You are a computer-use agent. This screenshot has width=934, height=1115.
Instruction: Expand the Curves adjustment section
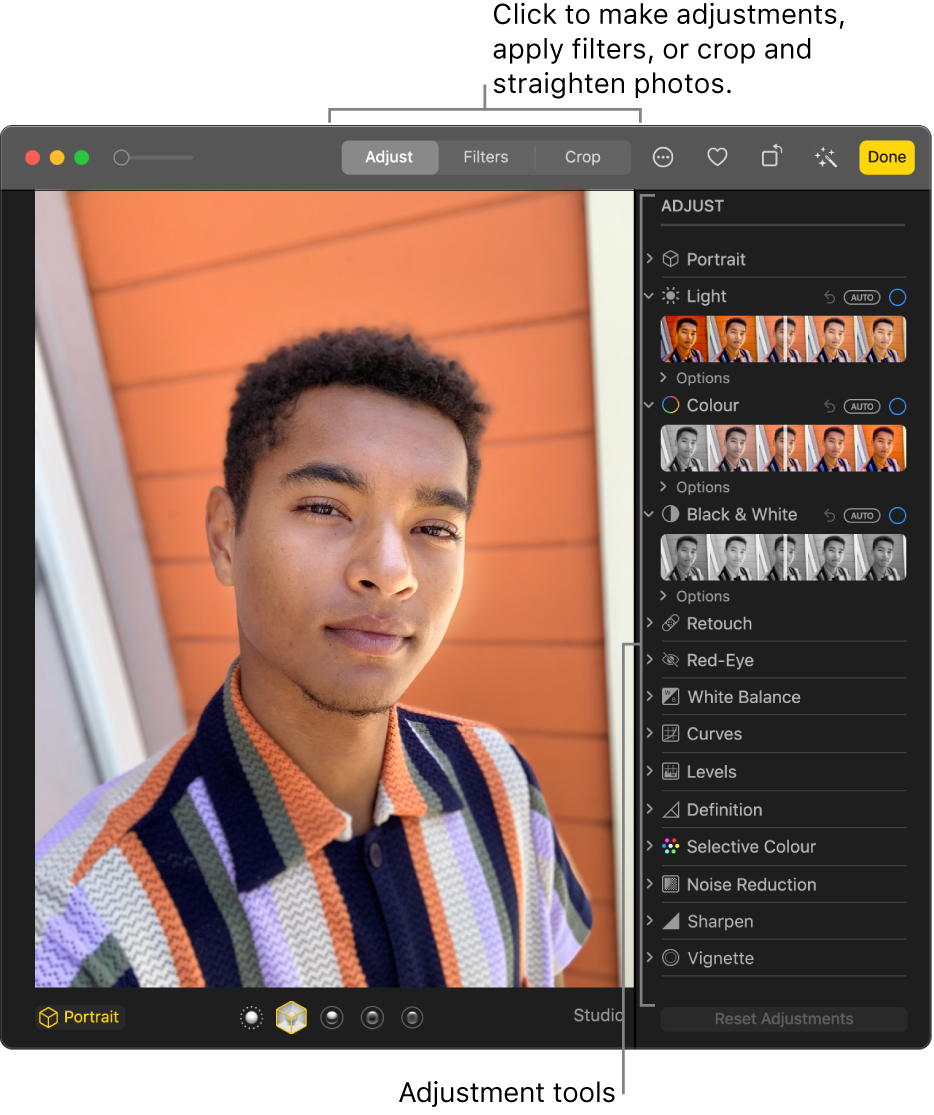(650, 733)
